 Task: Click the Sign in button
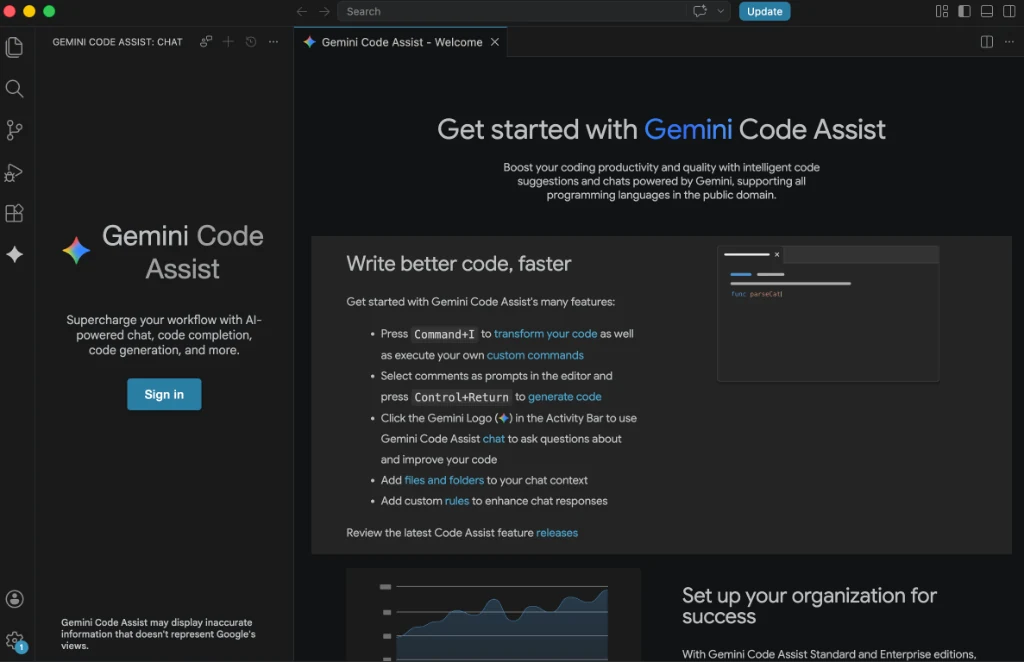pos(164,394)
